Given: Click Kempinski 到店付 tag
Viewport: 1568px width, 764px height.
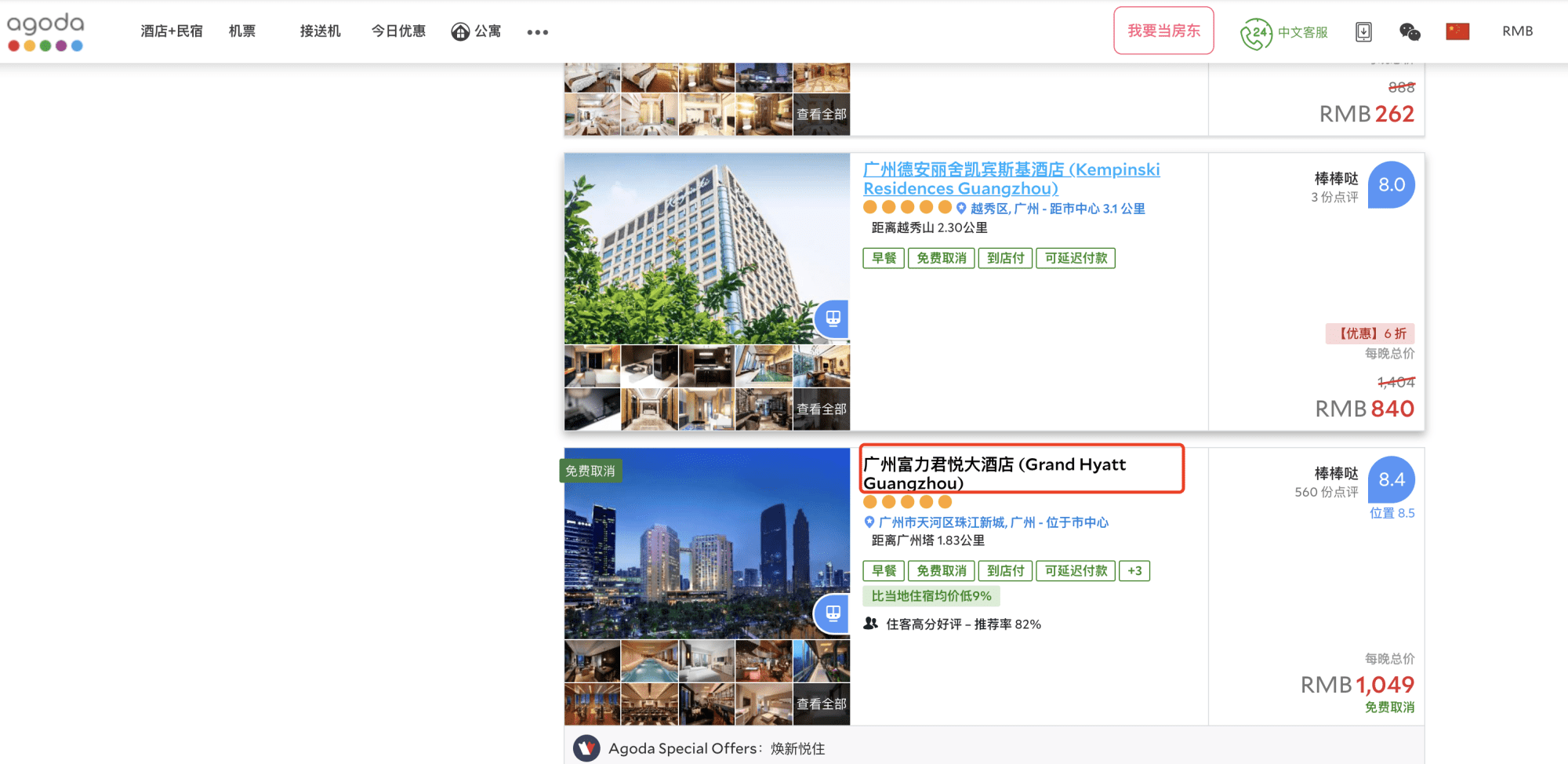Looking at the screenshot, I should (x=1005, y=258).
